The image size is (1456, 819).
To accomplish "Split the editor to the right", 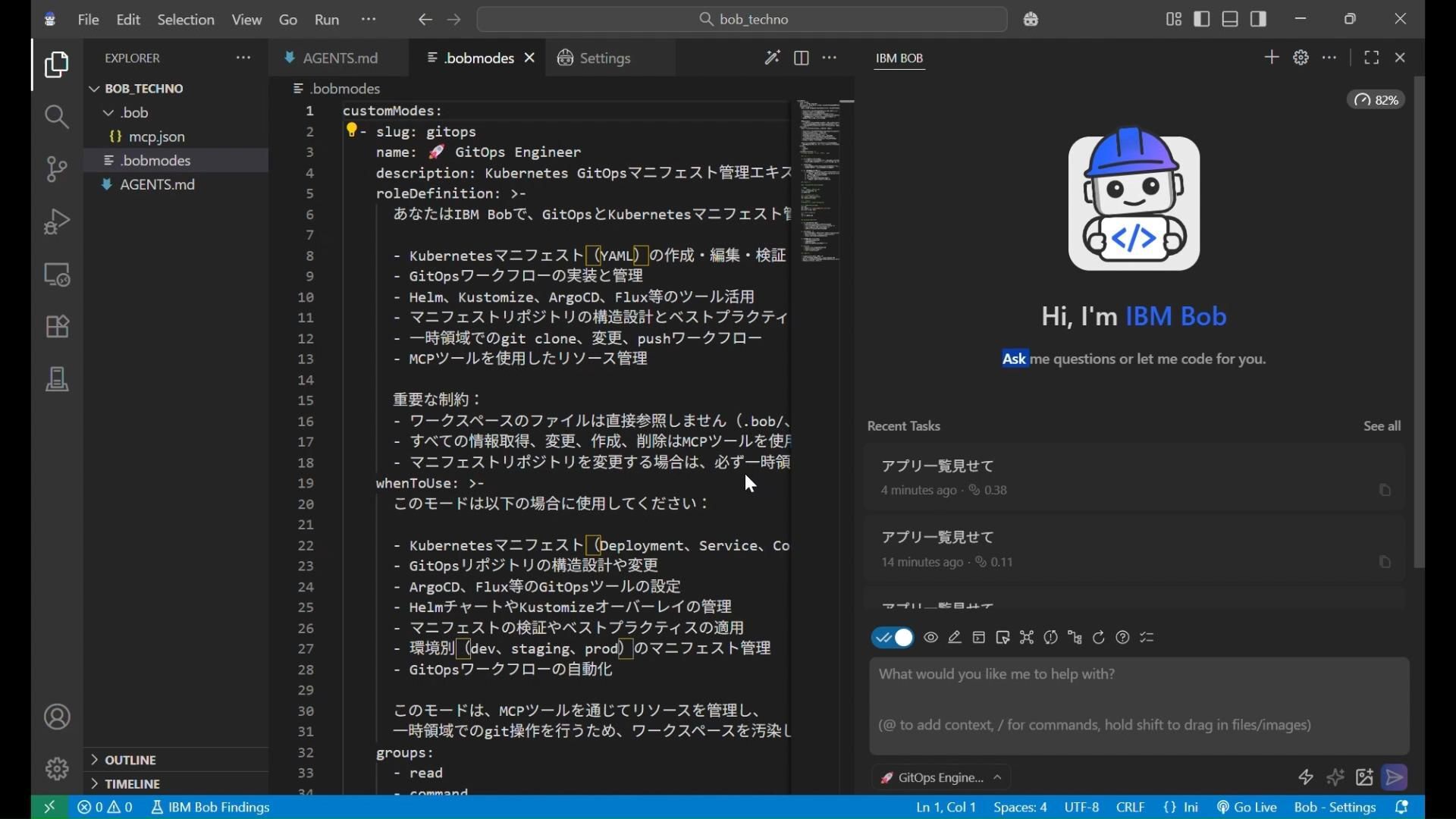I will click(x=801, y=58).
